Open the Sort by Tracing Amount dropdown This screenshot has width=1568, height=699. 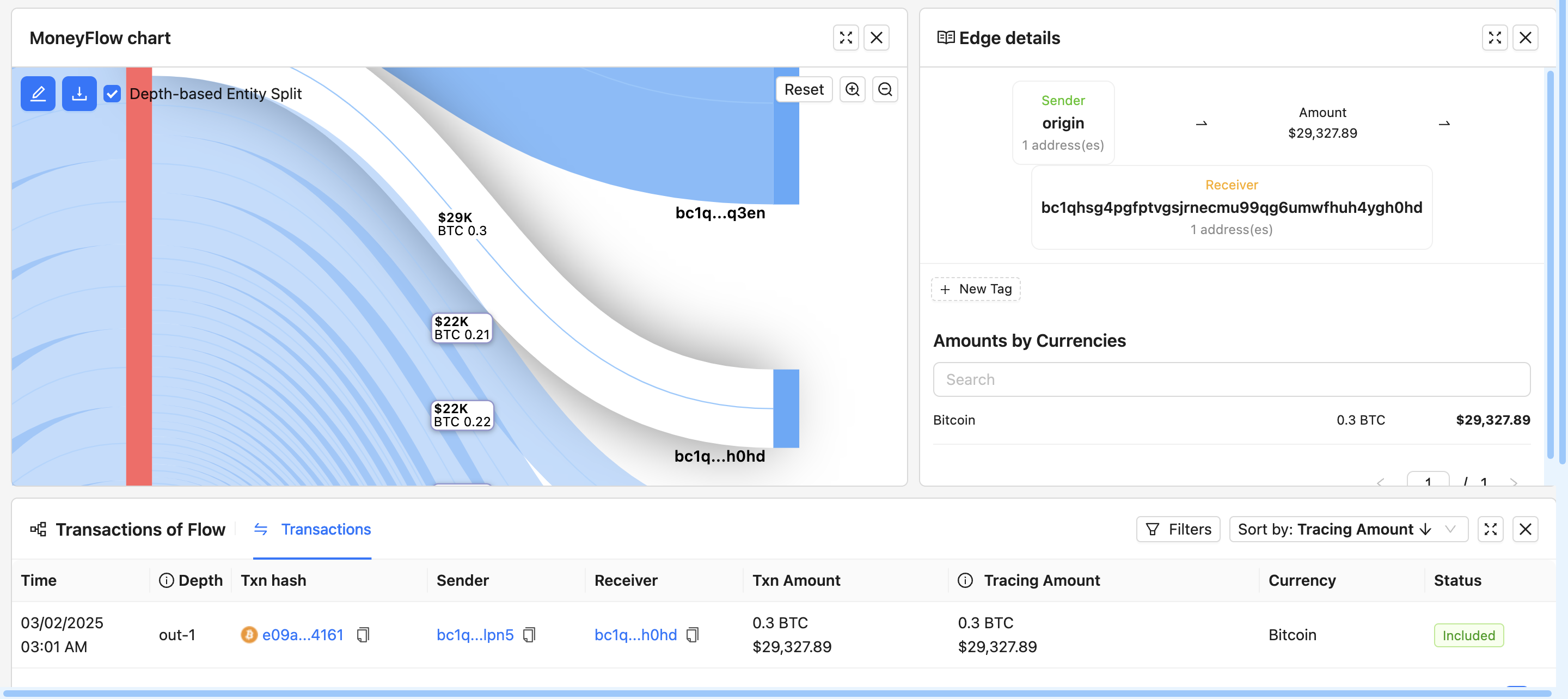click(x=1347, y=529)
